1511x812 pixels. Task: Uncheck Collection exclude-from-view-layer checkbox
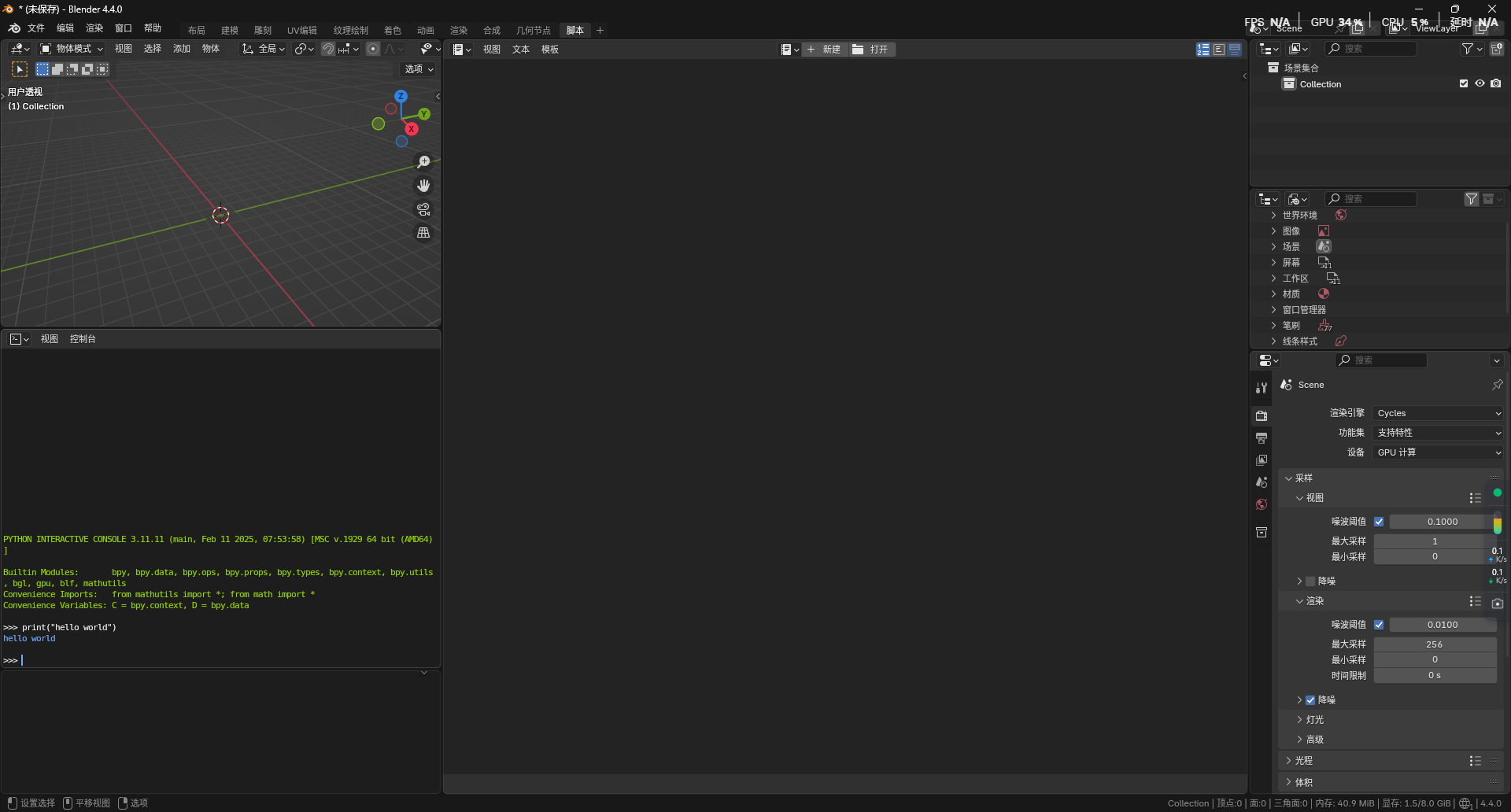click(x=1464, y=83)
